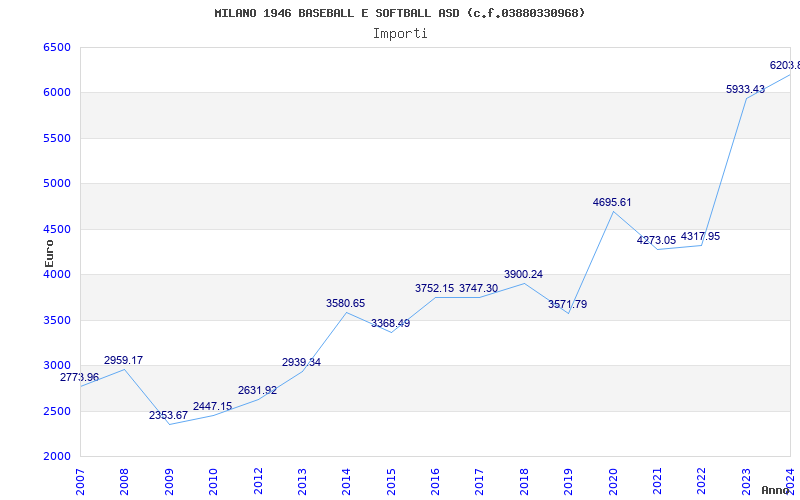Image resolution: width=800 pixels, height=500 pixels.
Task: Click data label 4273.05
Action: click(656, 240)
